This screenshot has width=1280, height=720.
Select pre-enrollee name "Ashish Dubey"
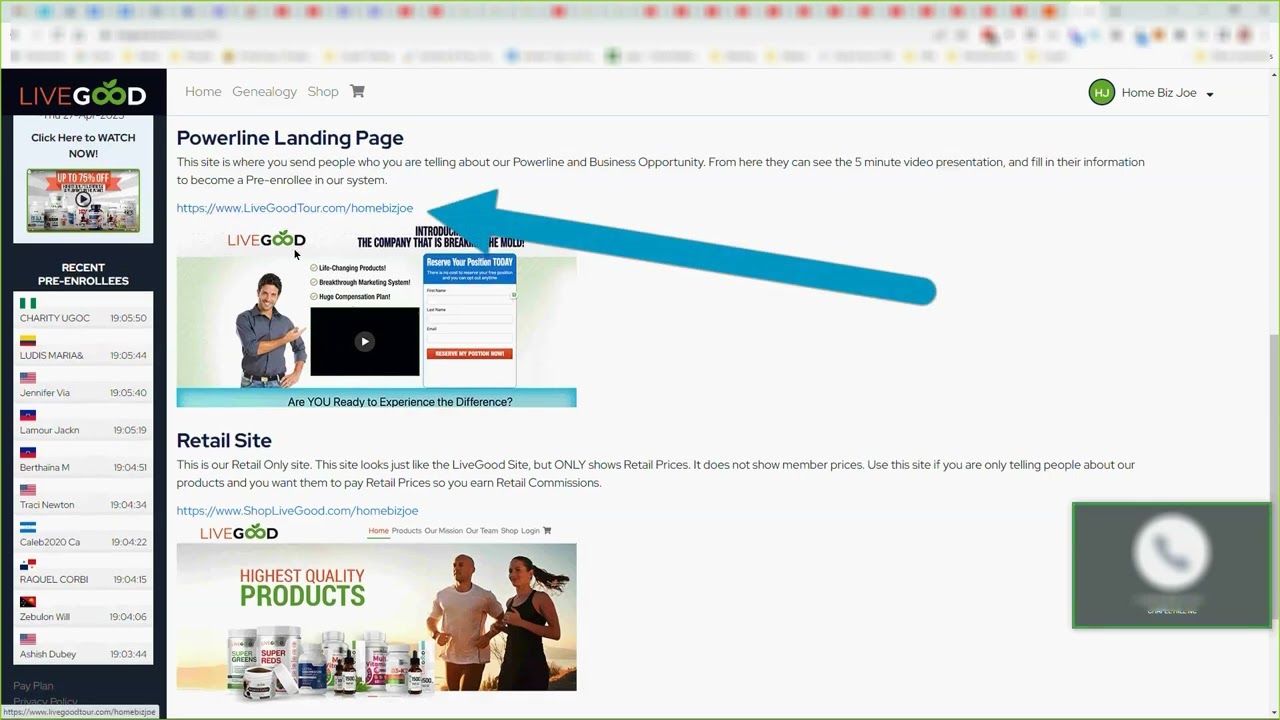[x=48, y=654]
